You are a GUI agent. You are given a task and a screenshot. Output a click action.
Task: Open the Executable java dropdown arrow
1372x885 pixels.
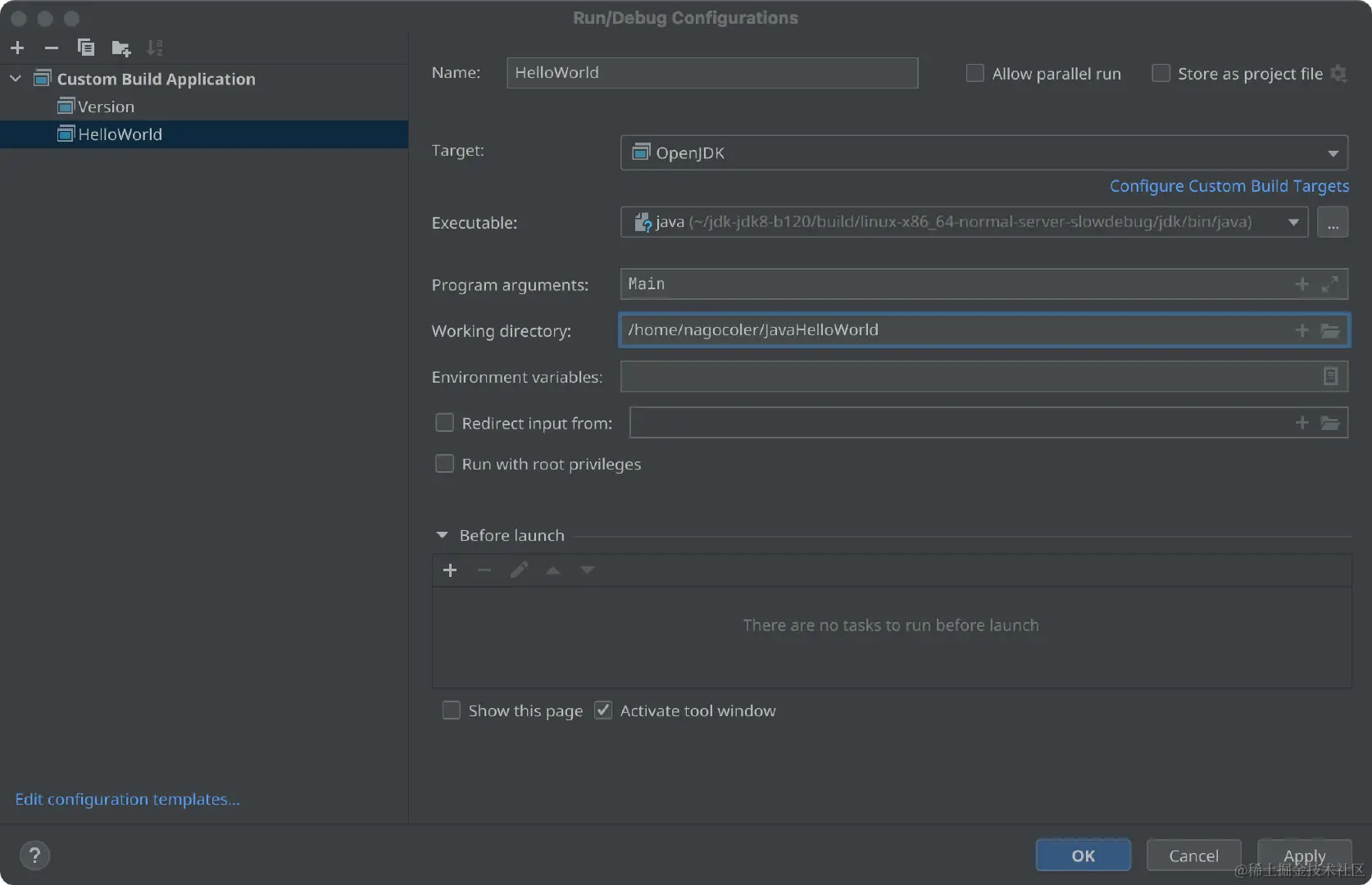coord(1293,222)
